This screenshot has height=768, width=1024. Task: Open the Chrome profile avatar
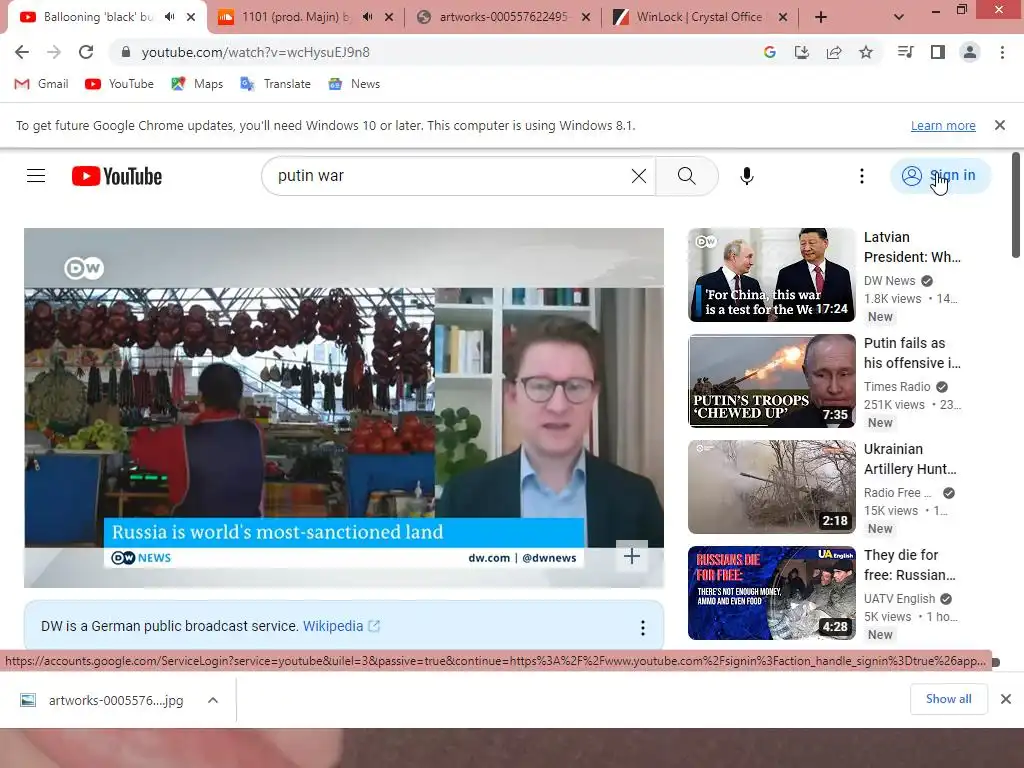[x=970, y=52]
